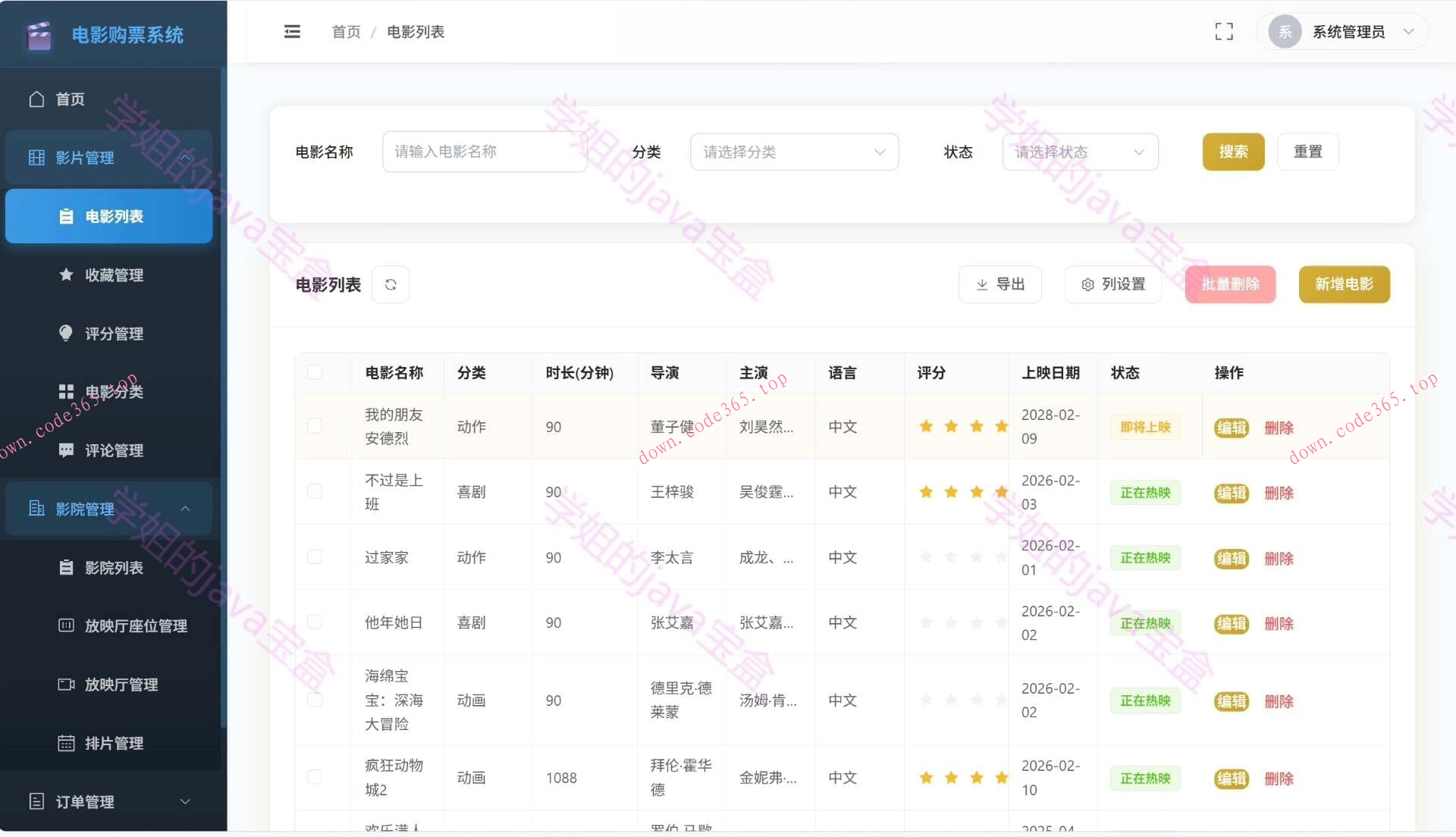1456x837 pixels.
Task: Navigate to 首页 in the breadcrumb
Action: point(346,31)
